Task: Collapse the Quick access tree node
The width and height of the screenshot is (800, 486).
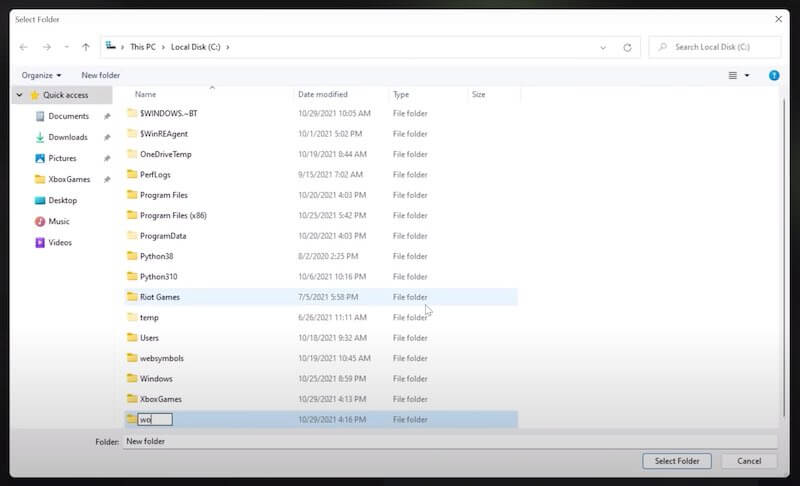Action: click(x=19, y=95)
